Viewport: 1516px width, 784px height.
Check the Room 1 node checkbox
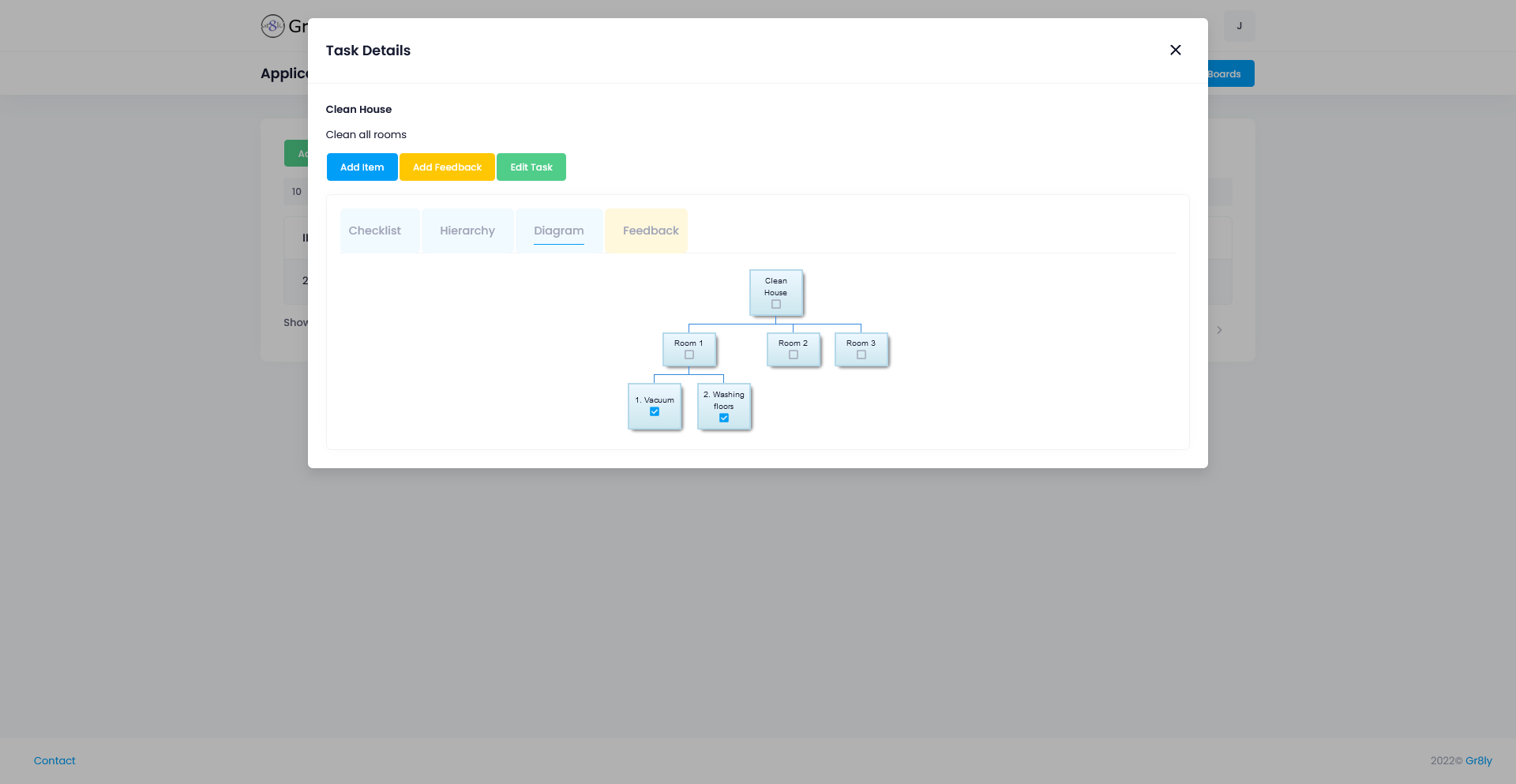[x=688, y=354]
